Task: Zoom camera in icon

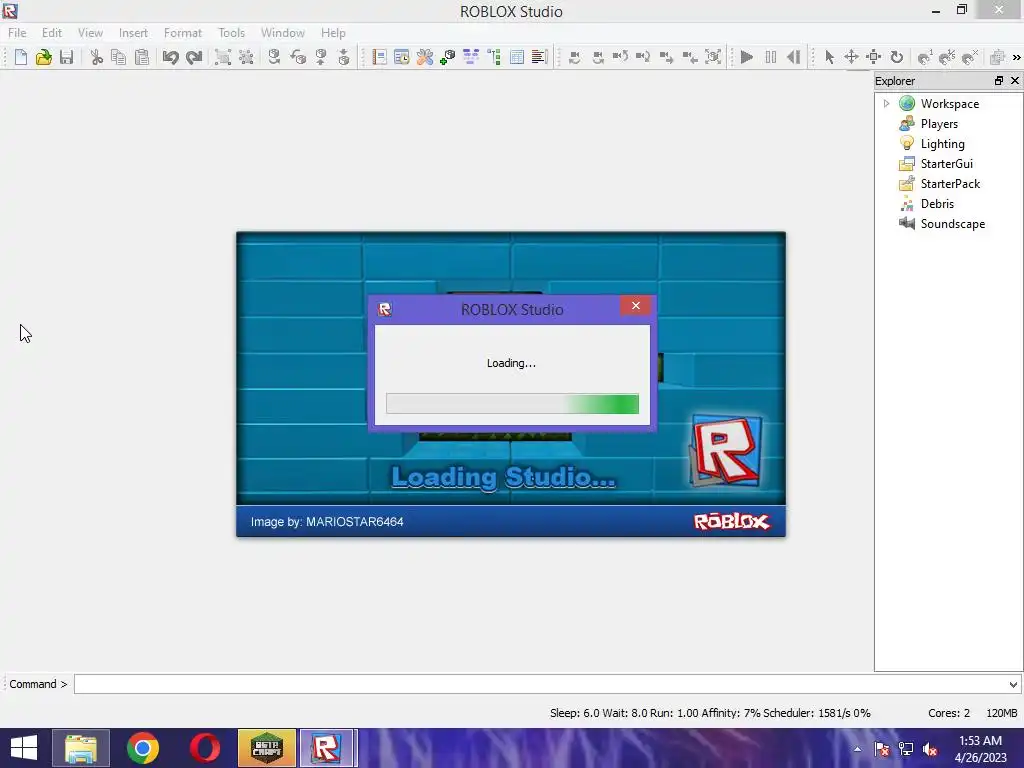Action: pyautogui.click(x=666, y=57)
